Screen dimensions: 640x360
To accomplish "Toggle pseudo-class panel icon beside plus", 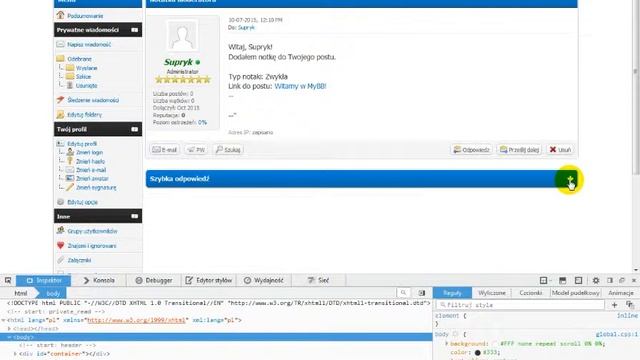I will [x=630, y=305].
